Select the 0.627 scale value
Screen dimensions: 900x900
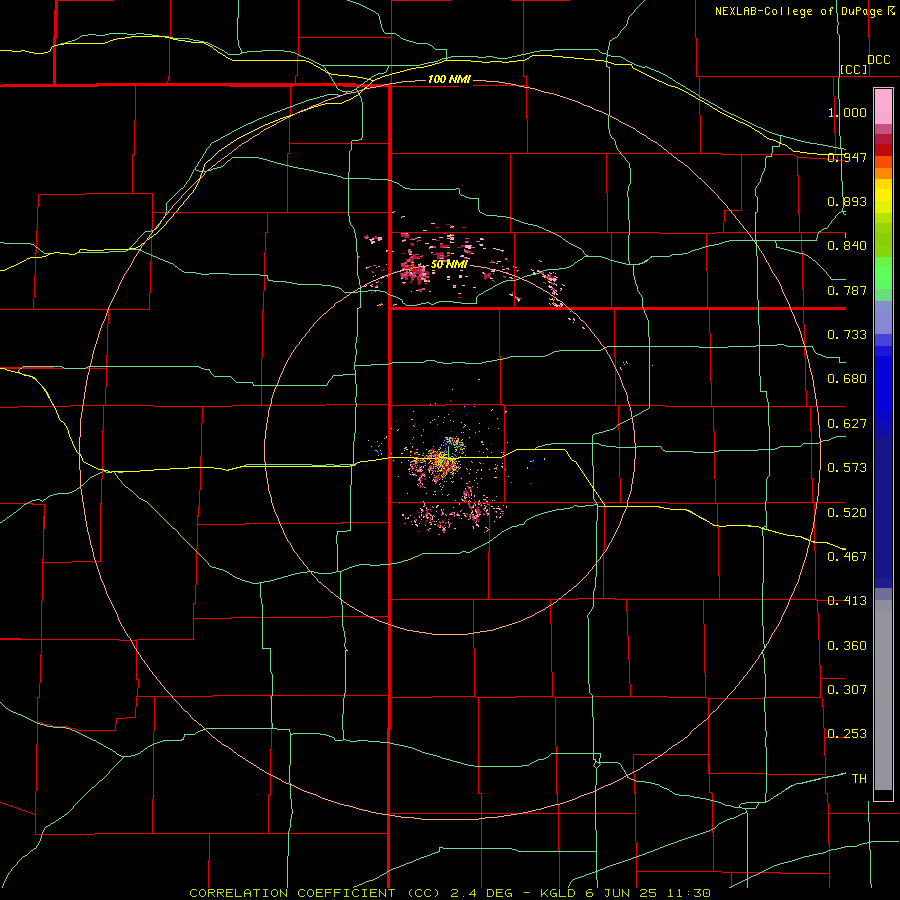tap(847, 423)
